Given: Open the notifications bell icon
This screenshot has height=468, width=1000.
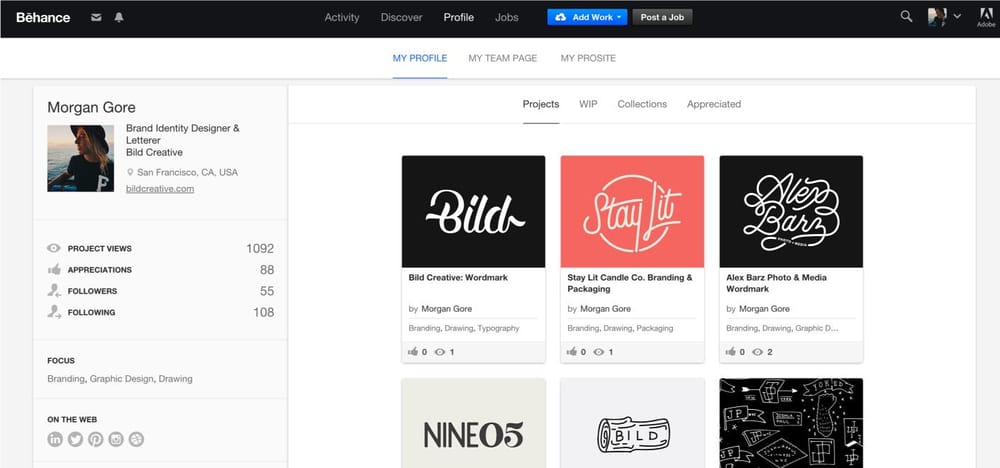Looking at the screenshot, I should point(119,17).
